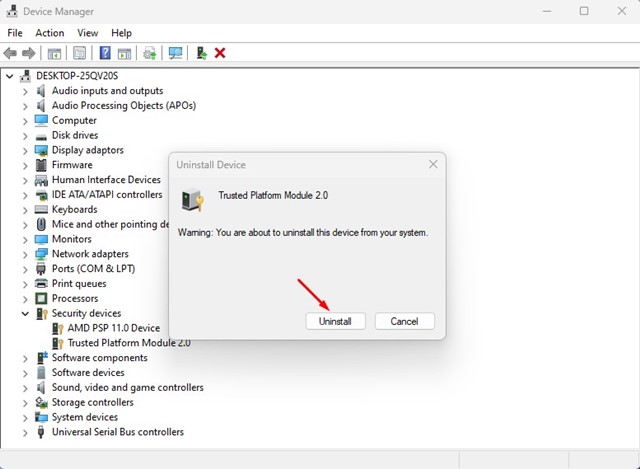Click Scan for hardware changes monitor icon
Viewport: 640px width, 469px height.
pos(176,53)
